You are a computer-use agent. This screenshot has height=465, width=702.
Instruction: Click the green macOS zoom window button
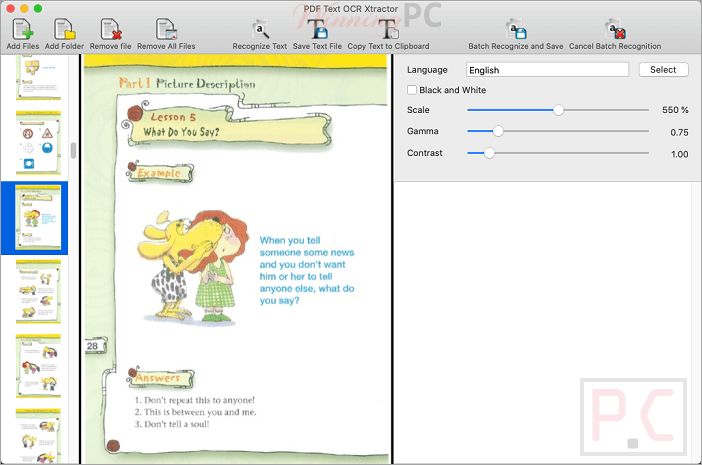[38, 9]
